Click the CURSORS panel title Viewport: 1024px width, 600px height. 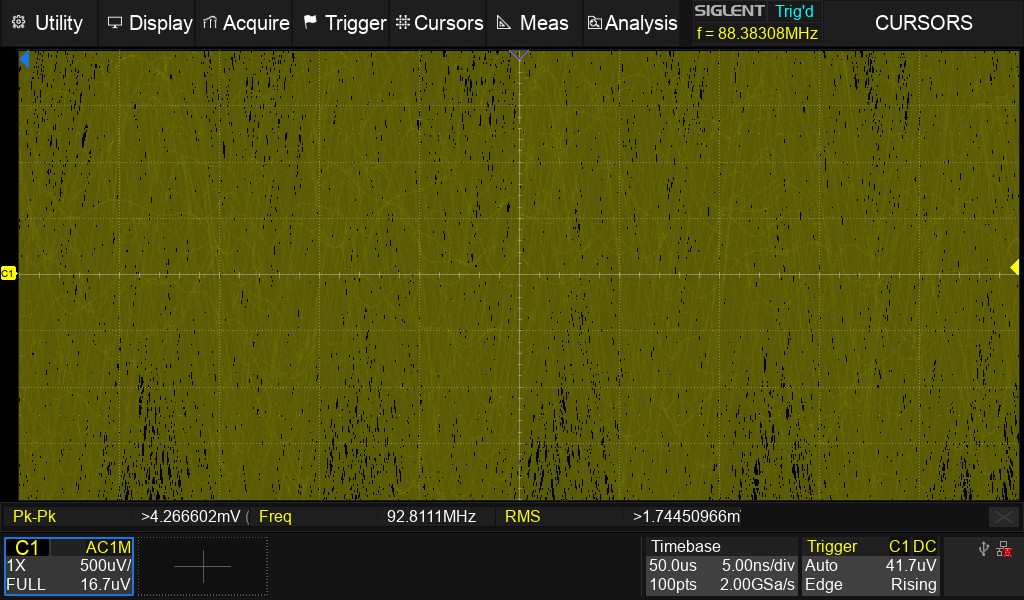pyautogui.click(x=923, y=23)
